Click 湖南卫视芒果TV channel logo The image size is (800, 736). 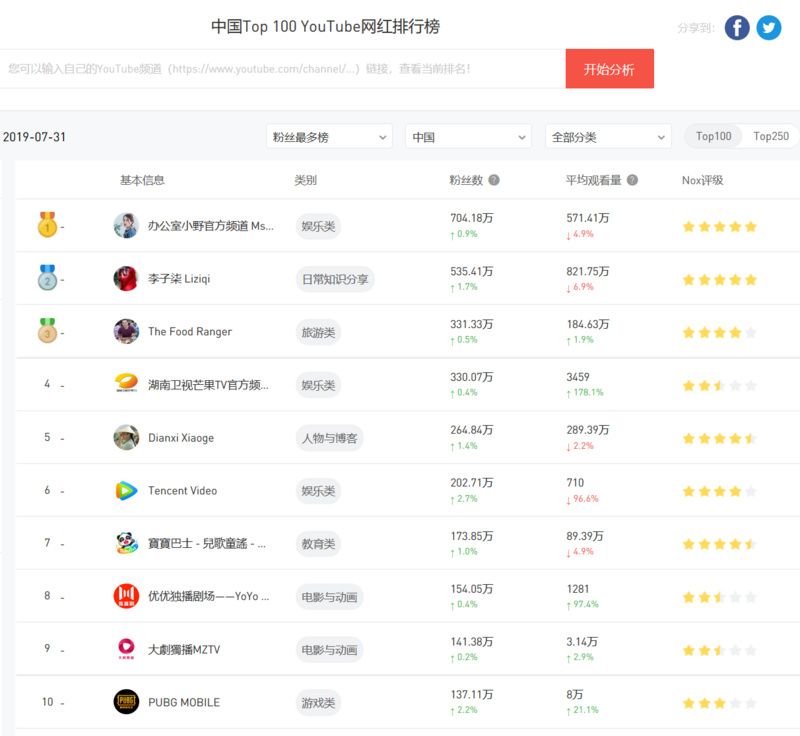tap(126, 384)
